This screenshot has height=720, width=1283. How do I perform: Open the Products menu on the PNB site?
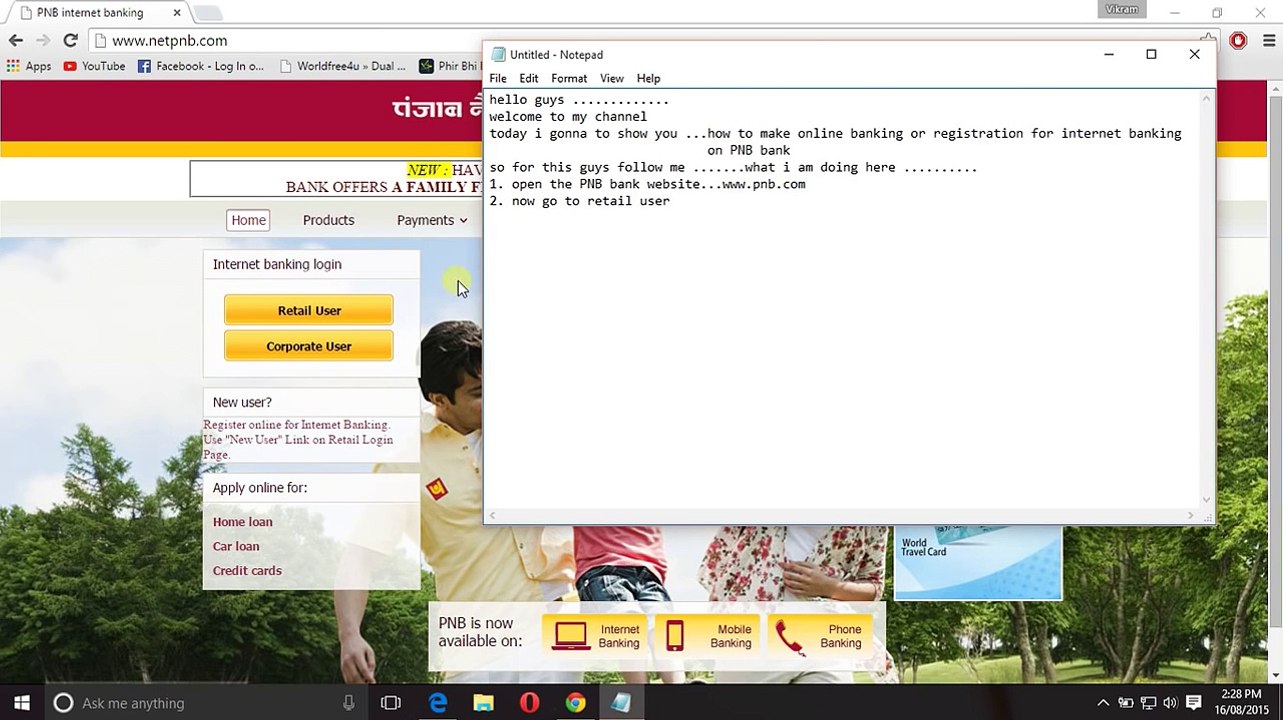click(328, 220)
